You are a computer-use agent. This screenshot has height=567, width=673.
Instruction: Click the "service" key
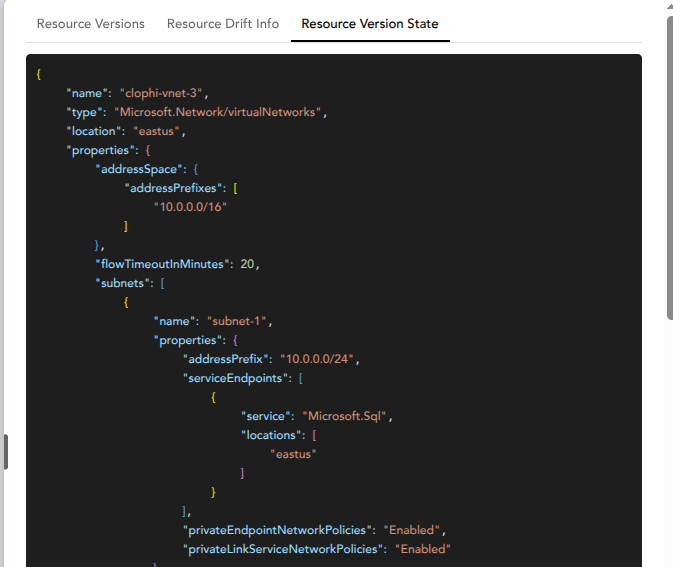(265, 416)
